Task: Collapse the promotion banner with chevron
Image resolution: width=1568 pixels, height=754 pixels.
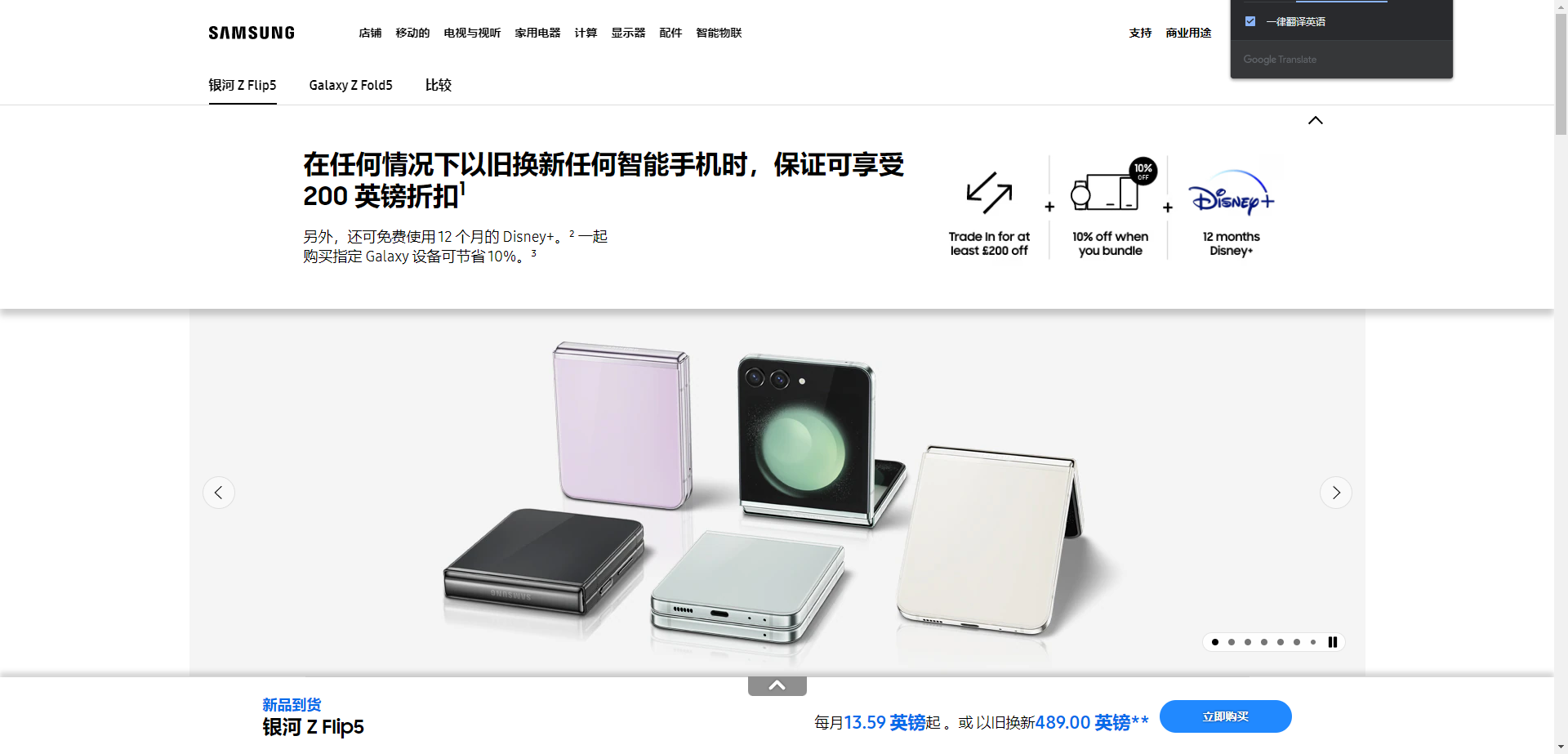Action: coord(1315,120)
